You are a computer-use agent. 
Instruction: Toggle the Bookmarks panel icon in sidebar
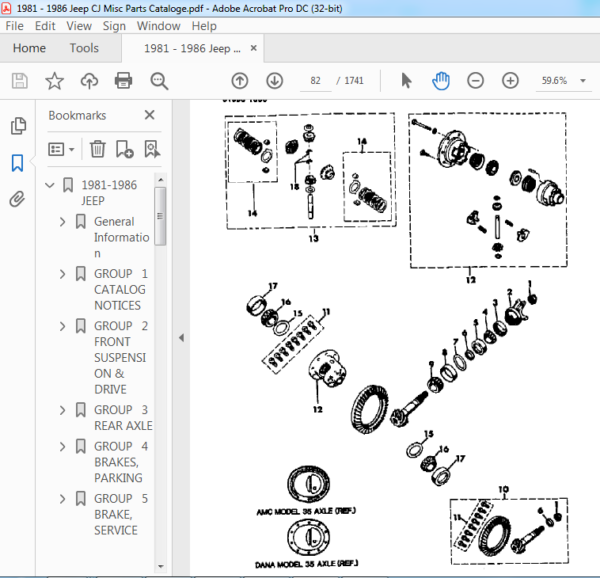pyautogui.click(x=18, y=163)
